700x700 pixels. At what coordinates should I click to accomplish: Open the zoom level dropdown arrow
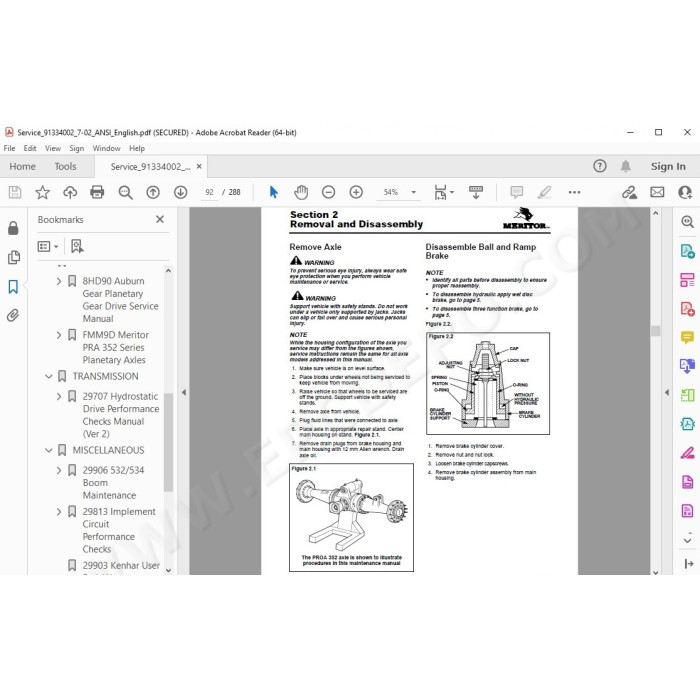(413, 192)
